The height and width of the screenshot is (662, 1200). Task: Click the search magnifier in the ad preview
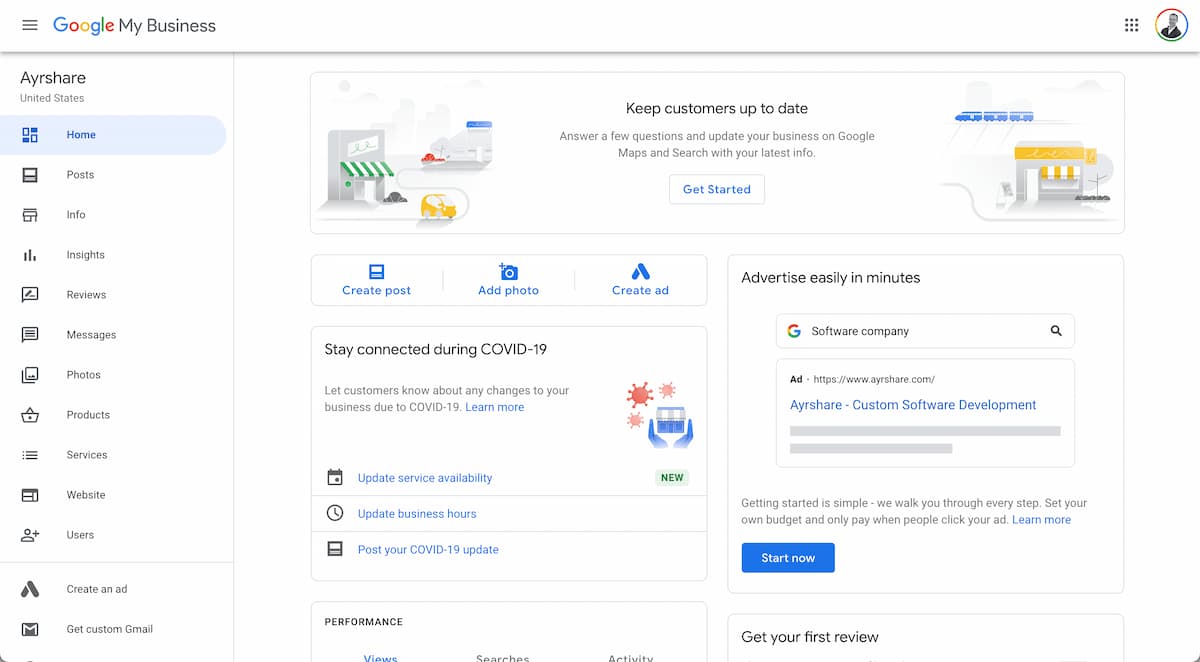(x=1056, y=330)
